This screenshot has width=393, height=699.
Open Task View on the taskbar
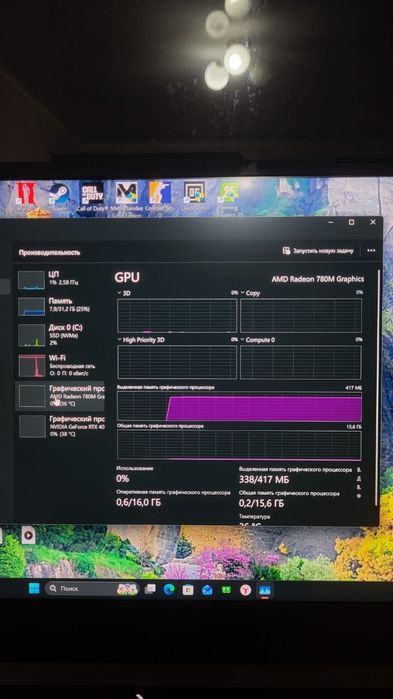click(x=150, y=589)
